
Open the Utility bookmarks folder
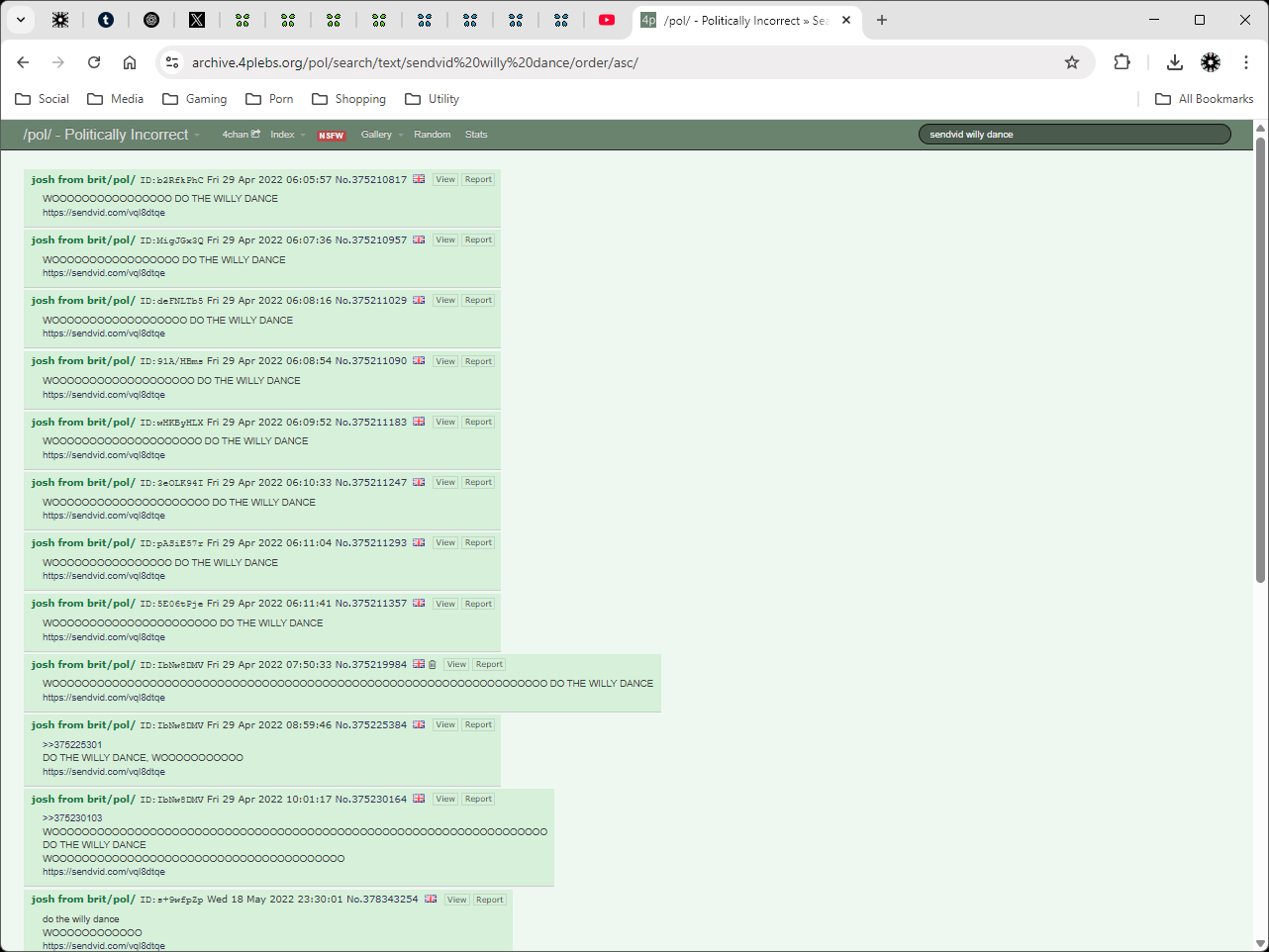[x=433, y=99]
